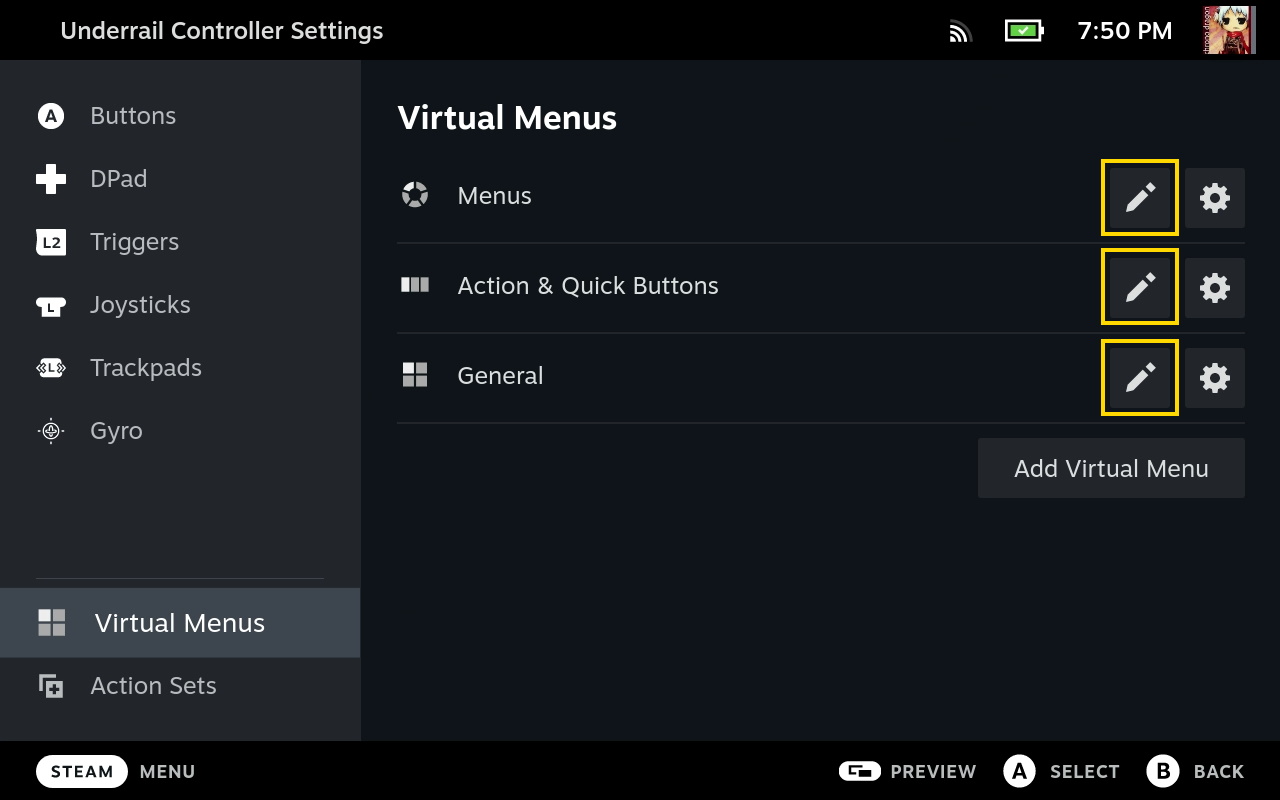This screenshot has width=1280, height=800.
Task: Open gear settings for Action & Quick Buttons
Action: [1214, 288]
